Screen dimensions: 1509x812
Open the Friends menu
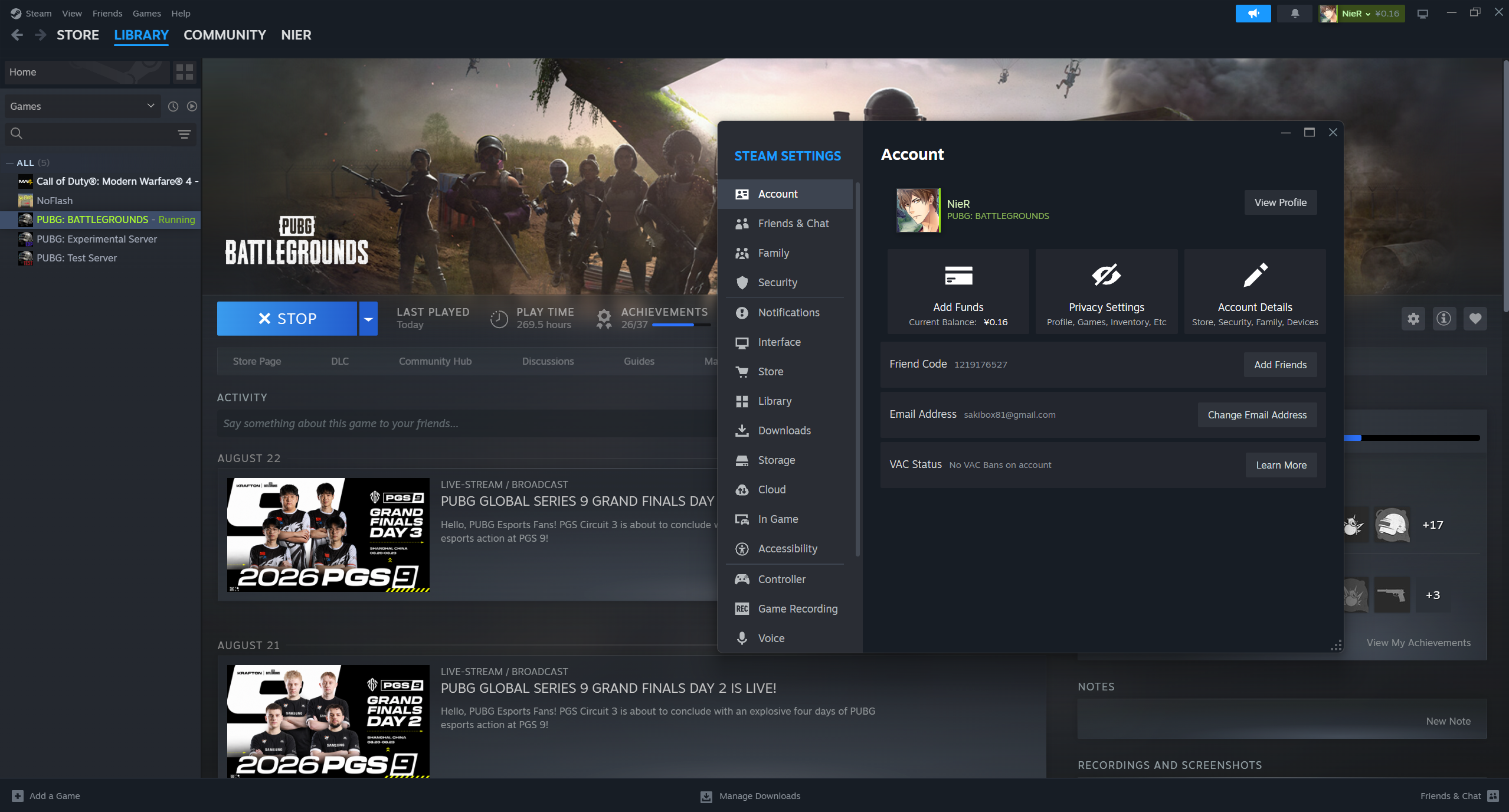107,13
